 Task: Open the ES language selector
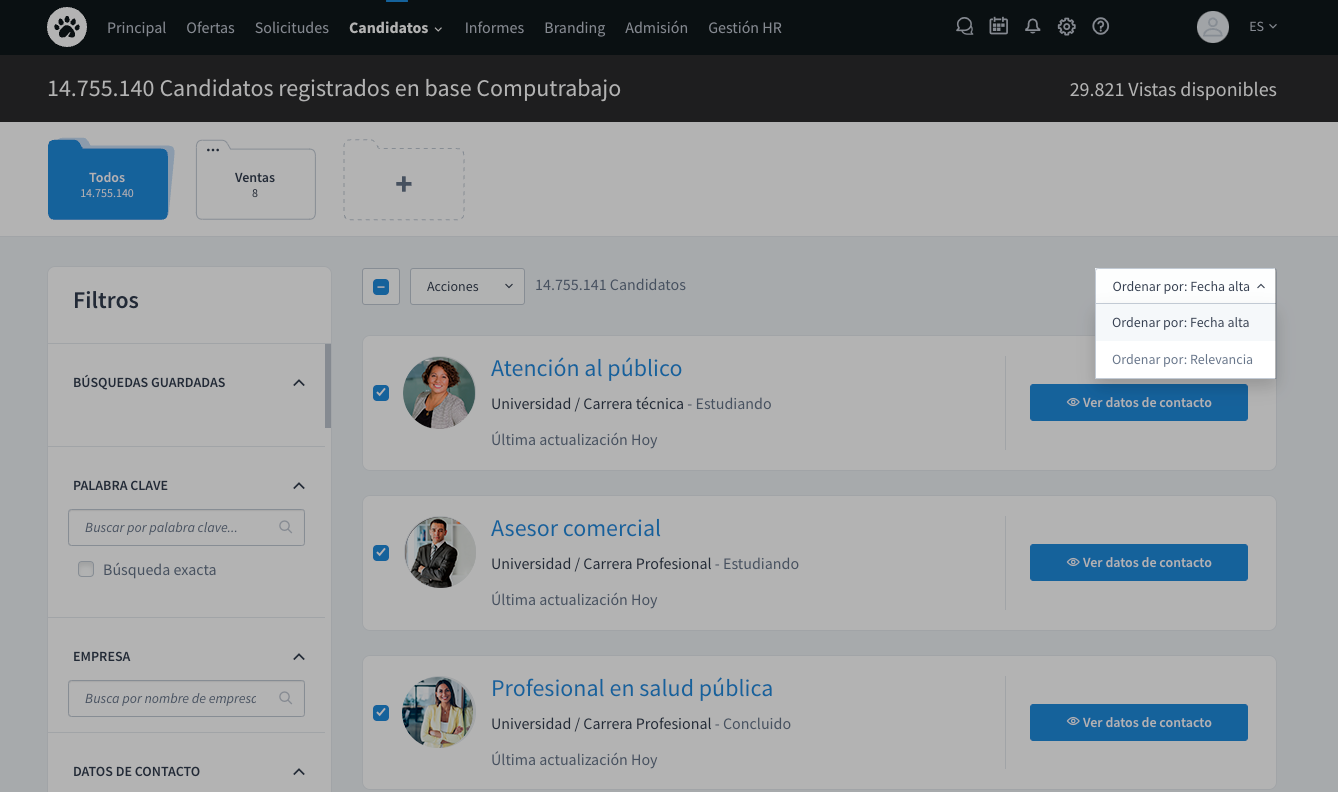(1263, 27)
